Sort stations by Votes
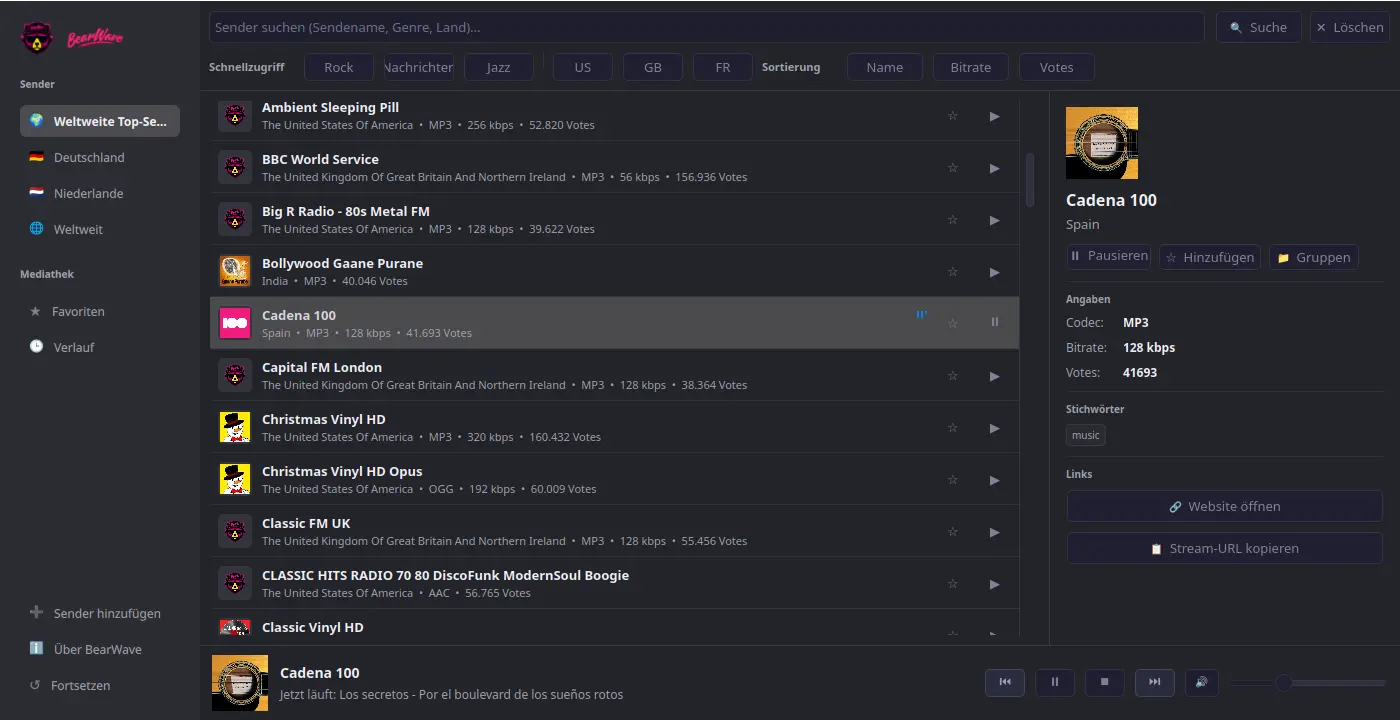The width and height of the screenshot is (1400, 720). tap(1057, 67)
